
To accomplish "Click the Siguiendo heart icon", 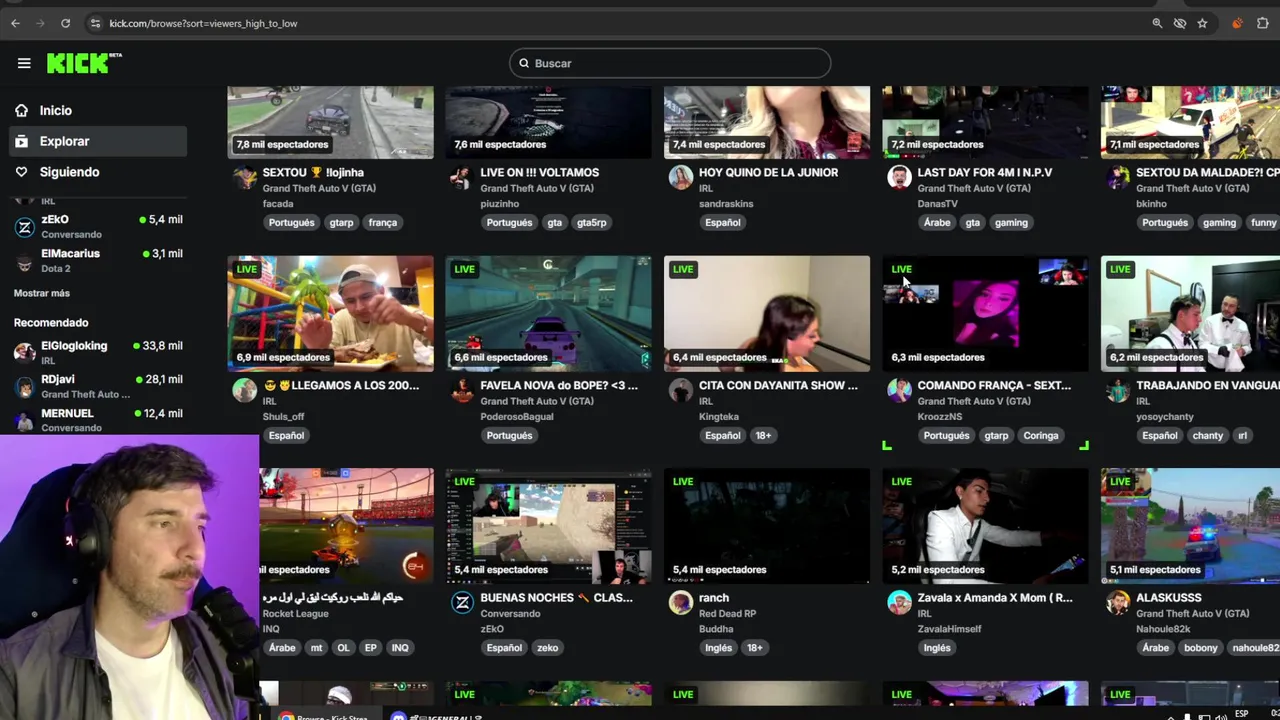I will click(x=21, y=172).
